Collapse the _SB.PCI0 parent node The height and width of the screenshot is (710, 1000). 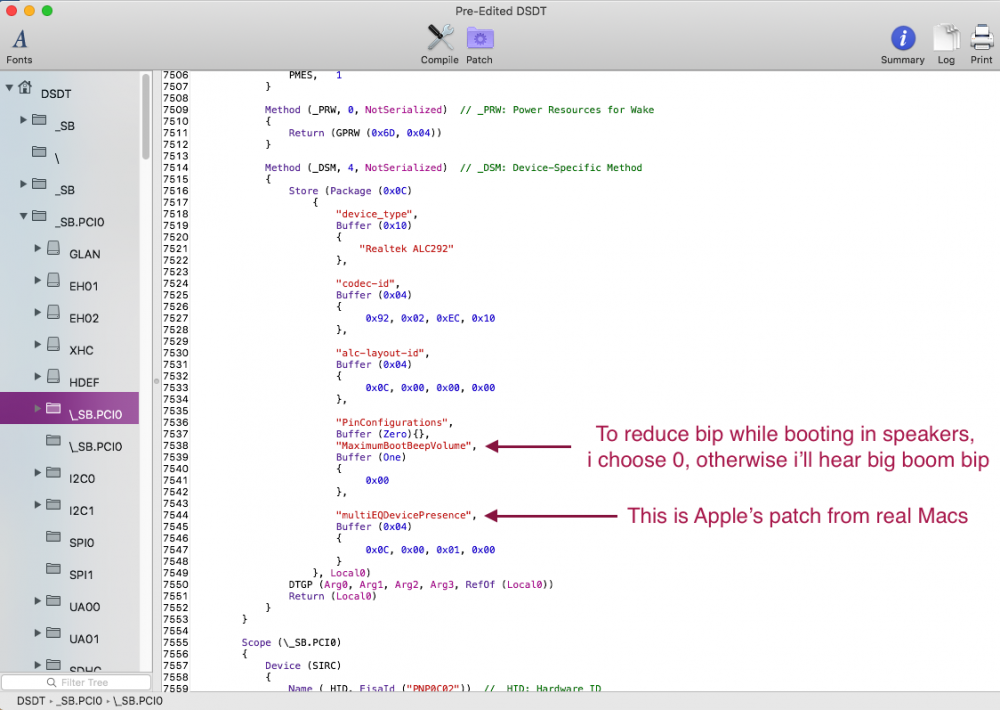(x=24, y=216)
